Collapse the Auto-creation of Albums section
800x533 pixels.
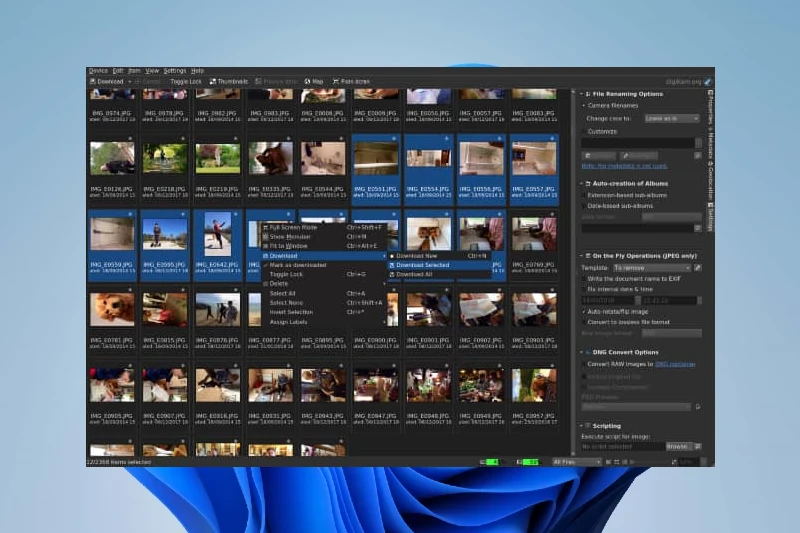(582, 184)
